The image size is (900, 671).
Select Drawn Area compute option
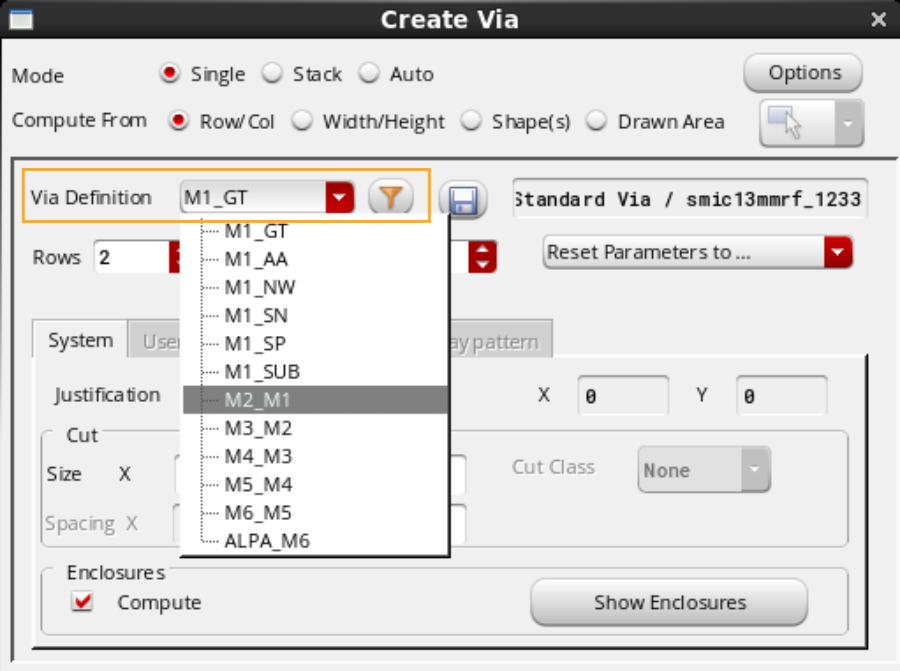(597, 121)
